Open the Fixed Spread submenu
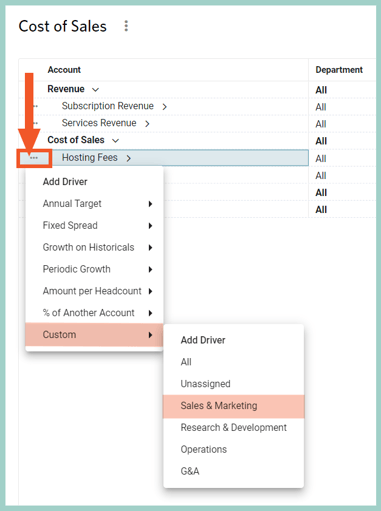 94,226
